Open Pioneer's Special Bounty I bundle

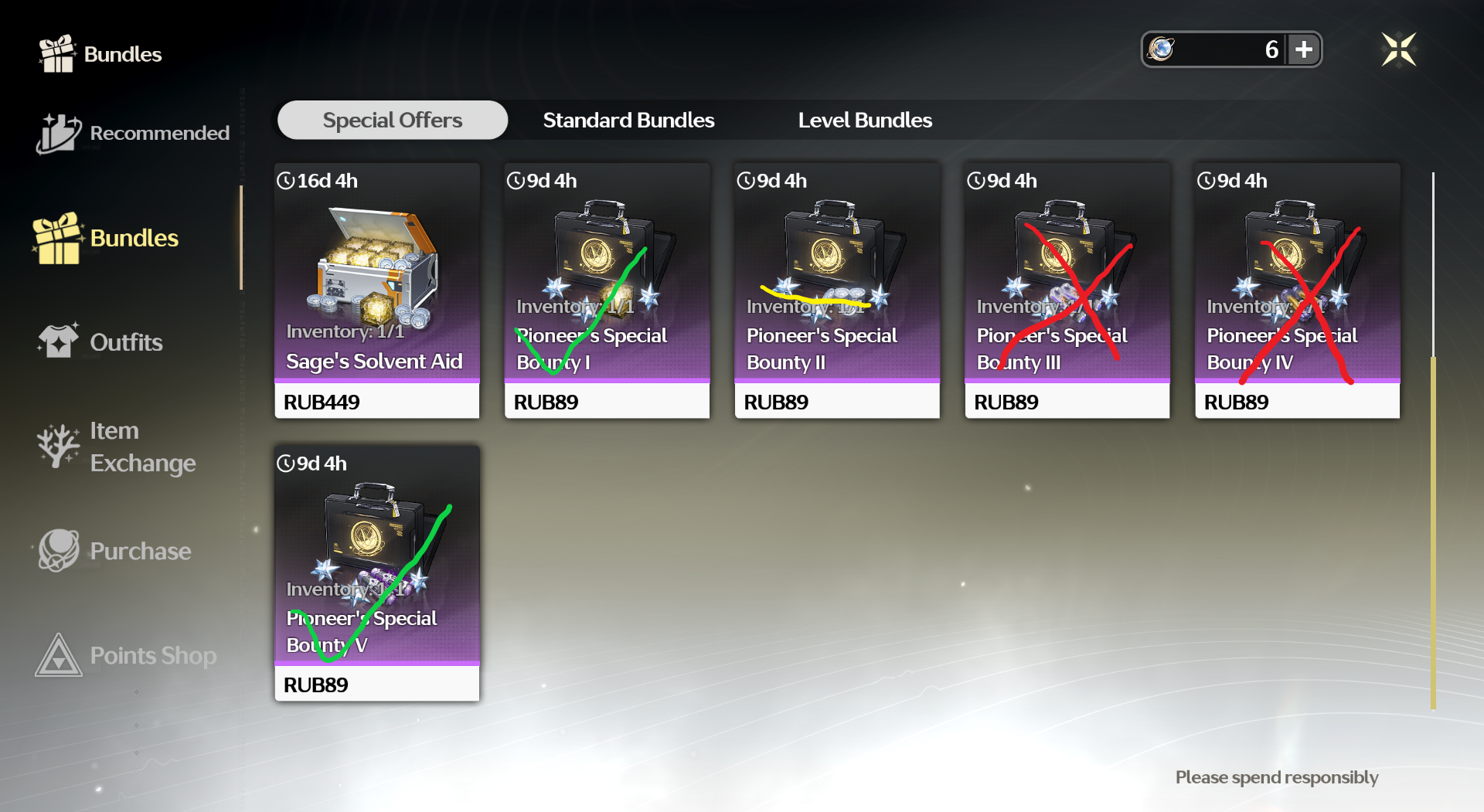[608, 290]
